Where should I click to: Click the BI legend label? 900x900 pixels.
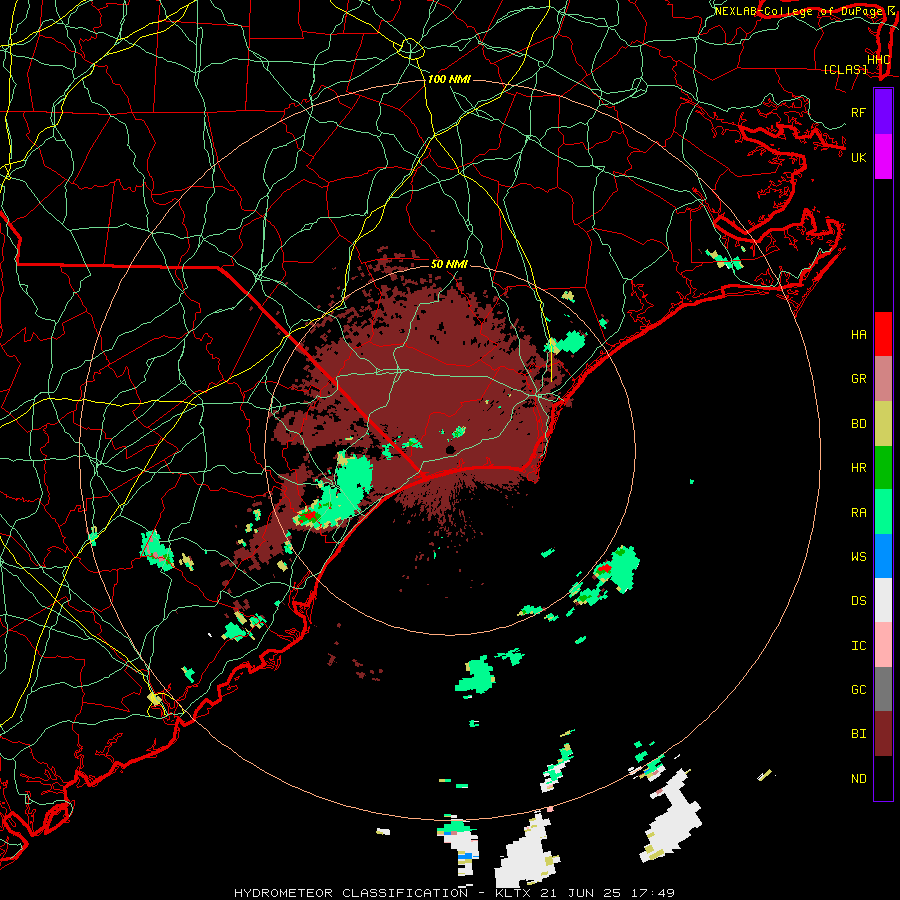pyautogui.click(x=858, y=734)
